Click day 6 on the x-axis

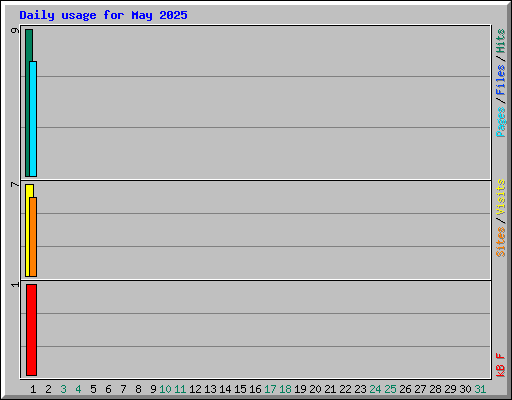pyautogui.click(x=108, y=389)
